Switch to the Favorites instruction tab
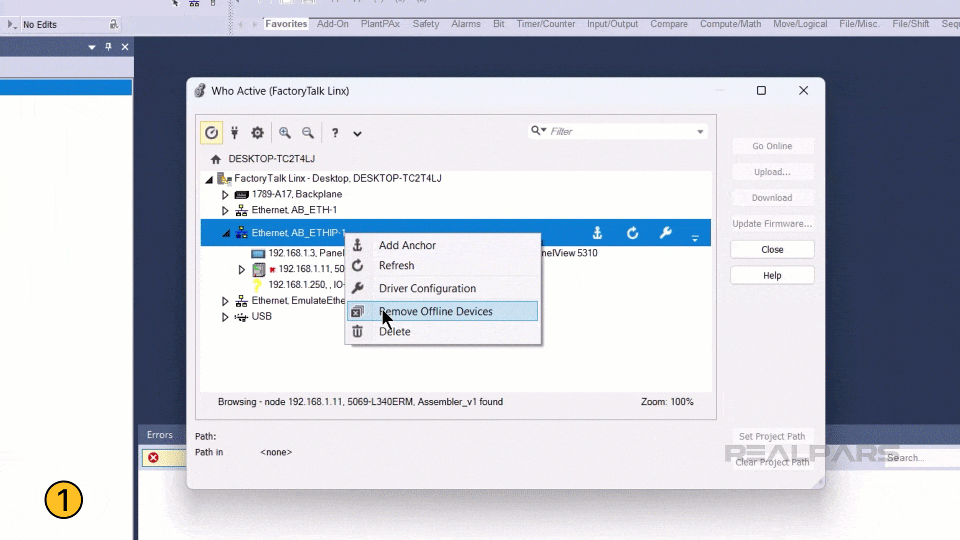This screenshot has width=960, height=540. tap(286, 24)
